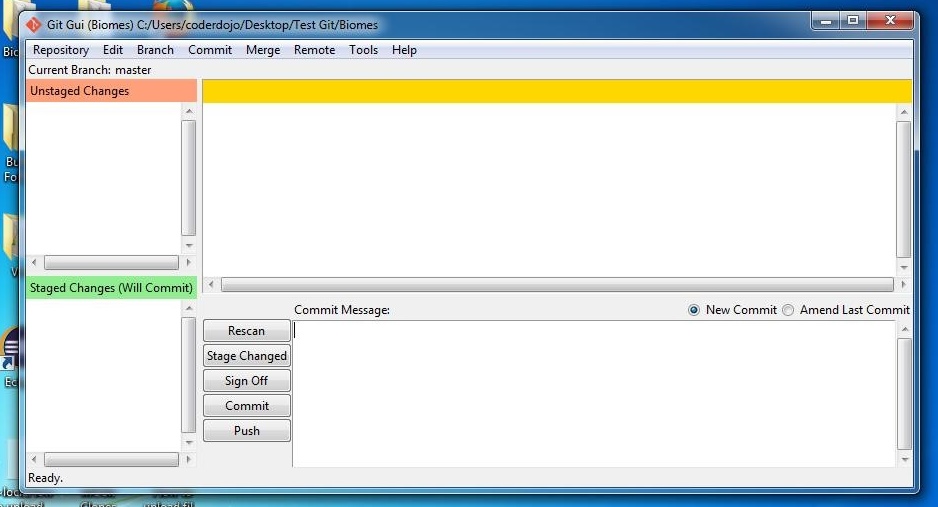Click the Stage Changed button
Viewport: 938px width, 507px height.
247,356
